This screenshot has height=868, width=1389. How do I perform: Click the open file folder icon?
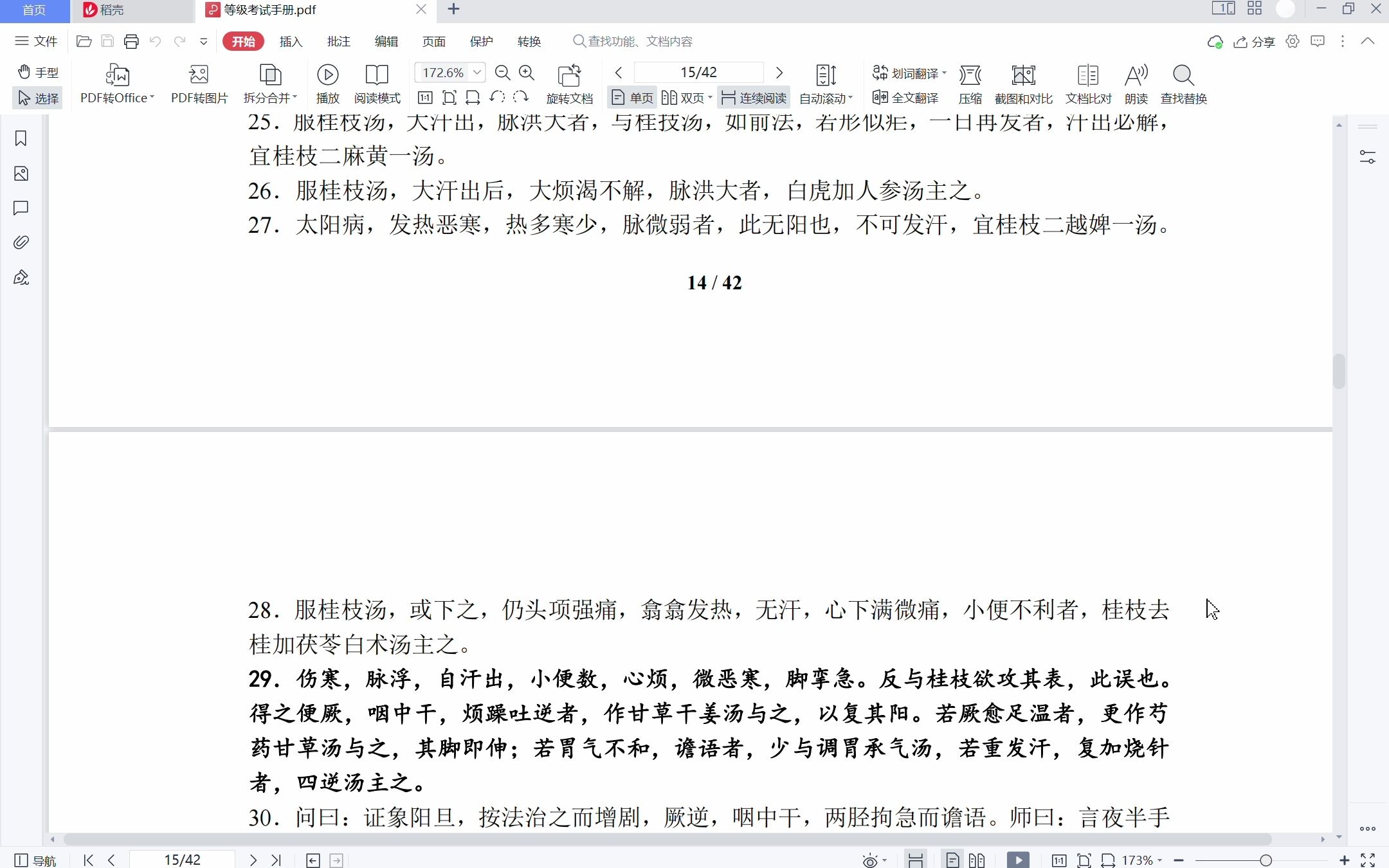point(84,41)
